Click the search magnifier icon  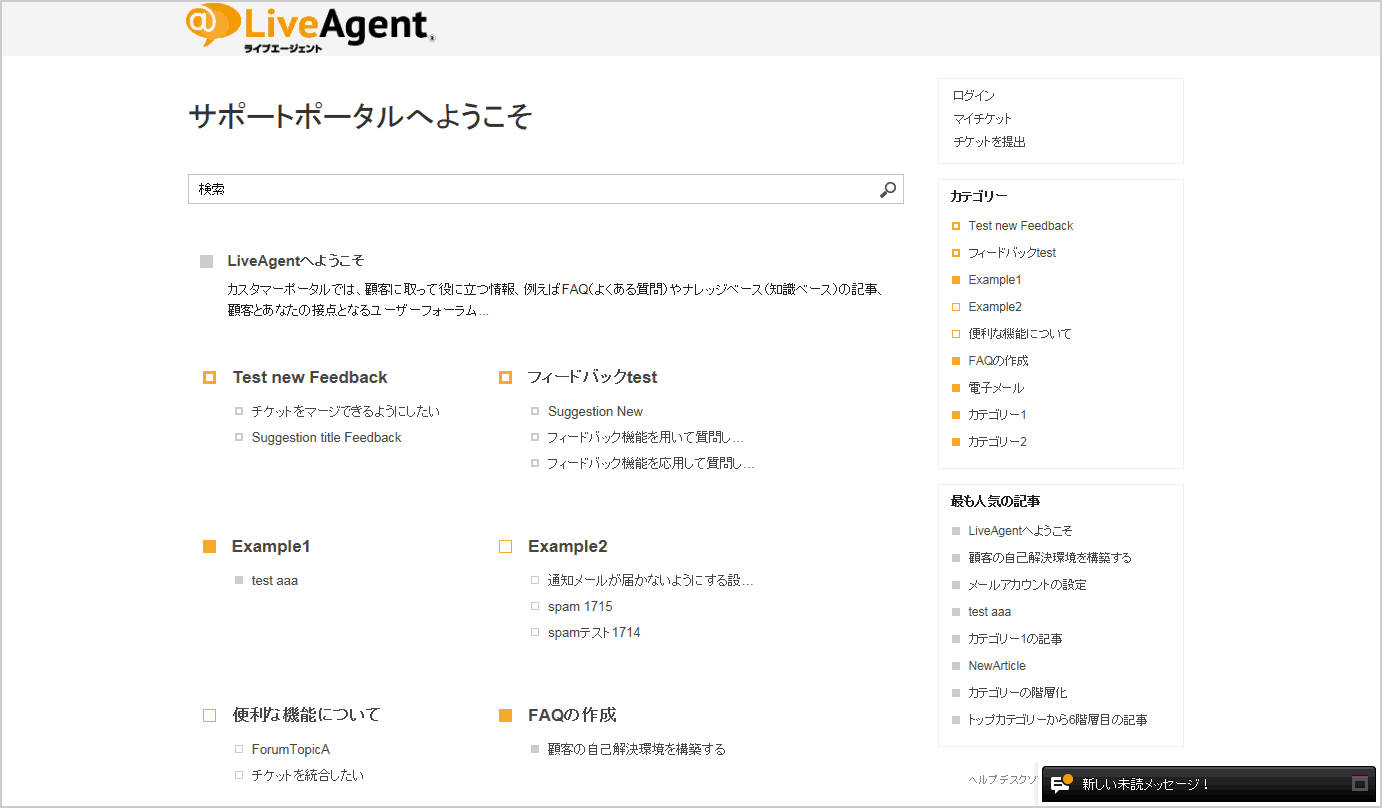click(x=888, y=189)
